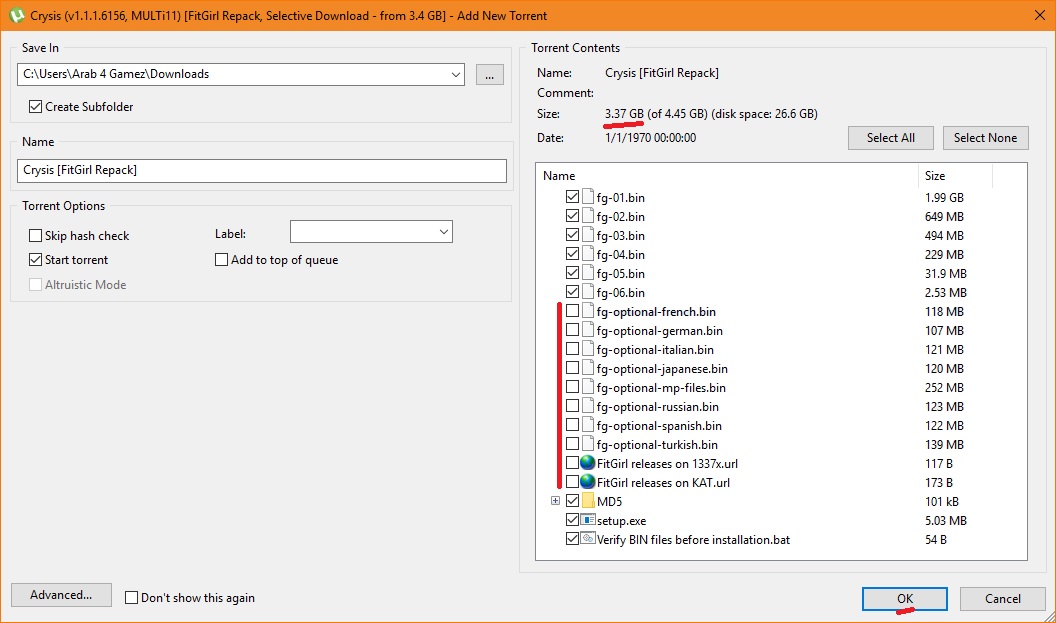Click the fg-optional-mp-files.bin file icon

point(587,387)
